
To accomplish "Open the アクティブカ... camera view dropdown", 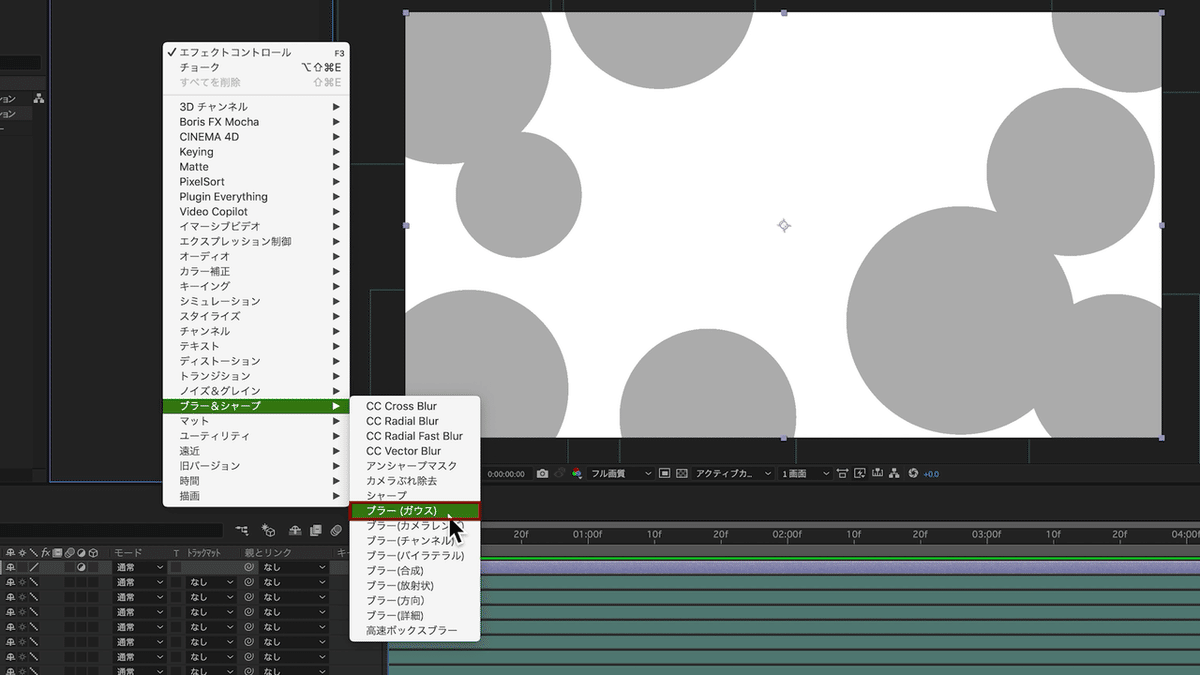I will (x=734, y=473).
